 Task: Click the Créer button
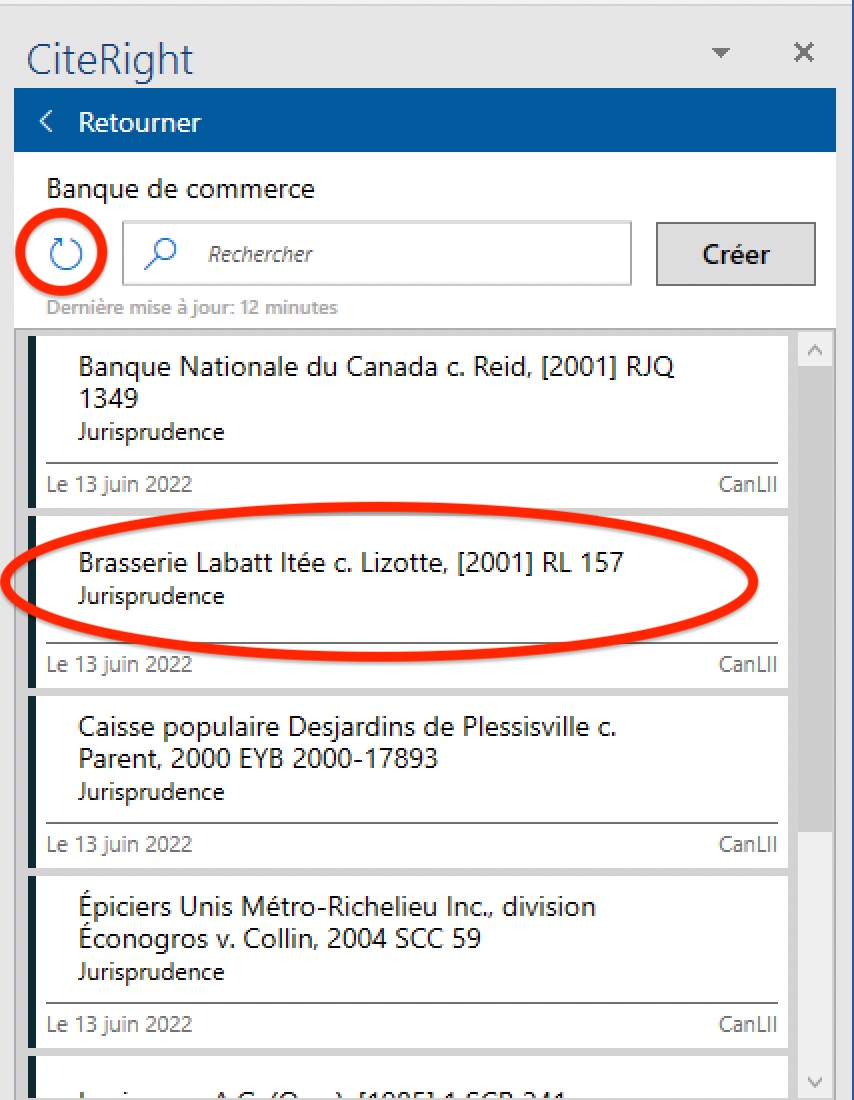[x=735, y=254]
